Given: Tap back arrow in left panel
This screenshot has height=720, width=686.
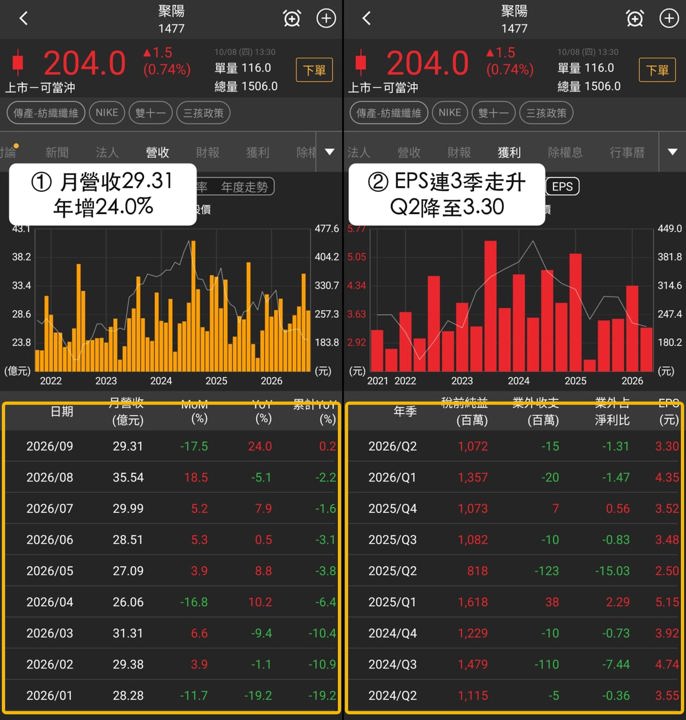Looking at the screenshot, I should coord(24,18).
